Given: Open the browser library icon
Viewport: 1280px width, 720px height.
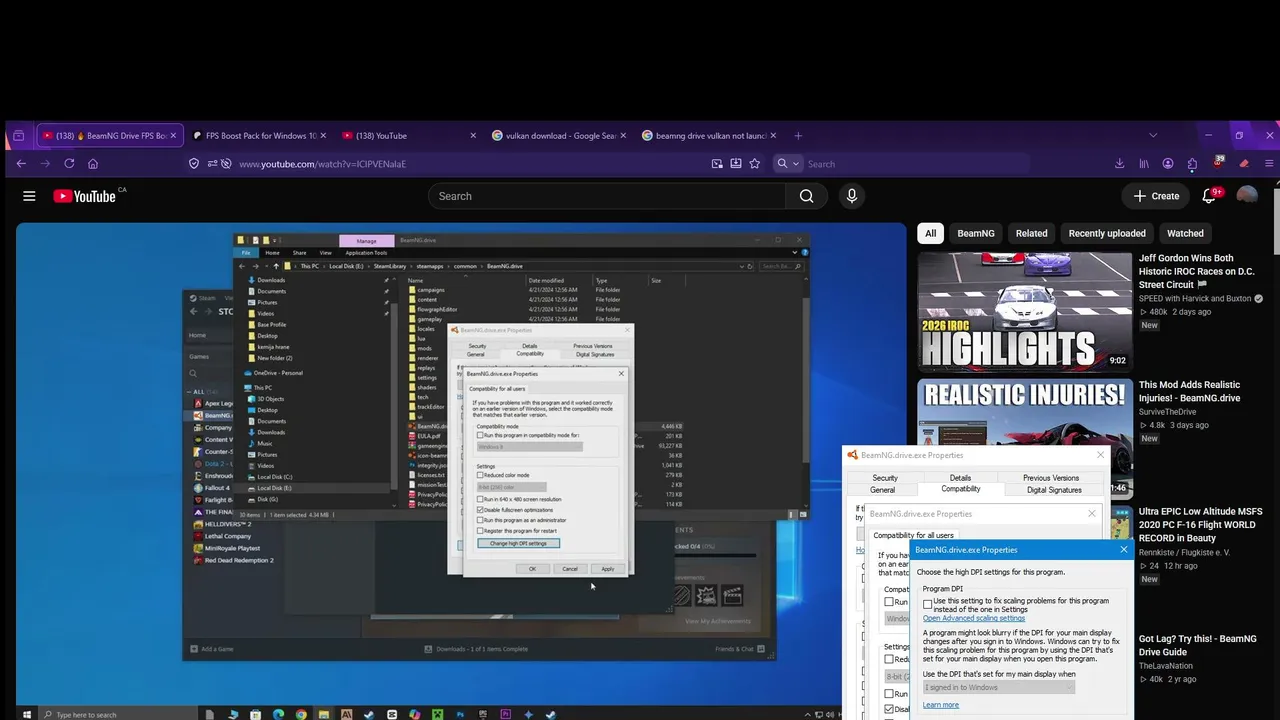Looking at the screenshot, I should (1144, 164).
